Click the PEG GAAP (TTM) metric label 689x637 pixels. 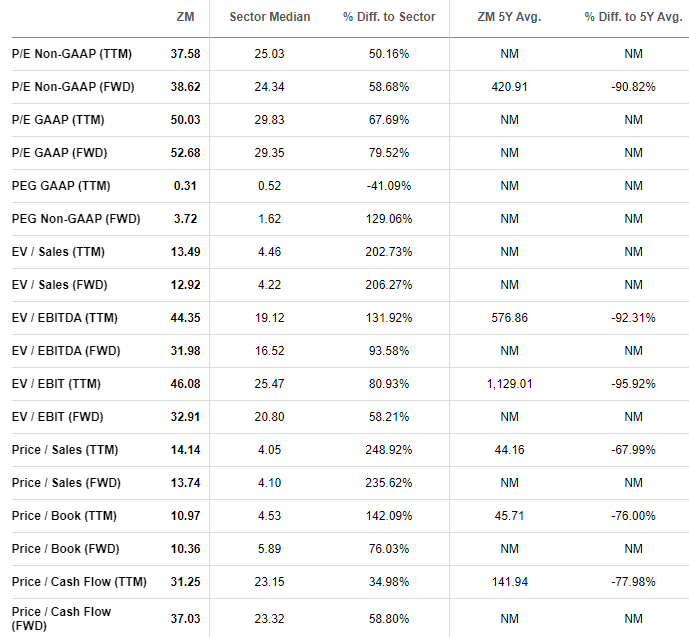[x=61, y=185]
